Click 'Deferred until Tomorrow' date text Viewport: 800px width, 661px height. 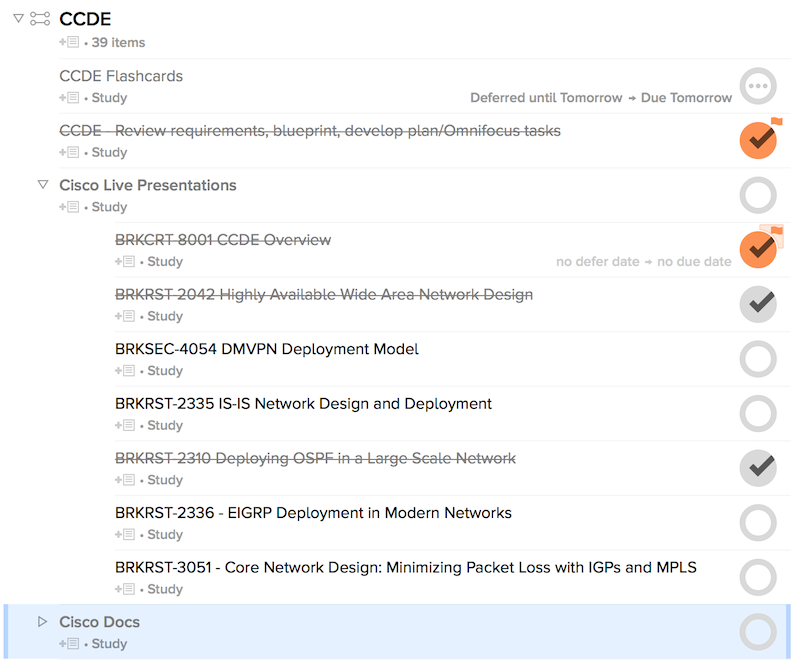(546, 97)
